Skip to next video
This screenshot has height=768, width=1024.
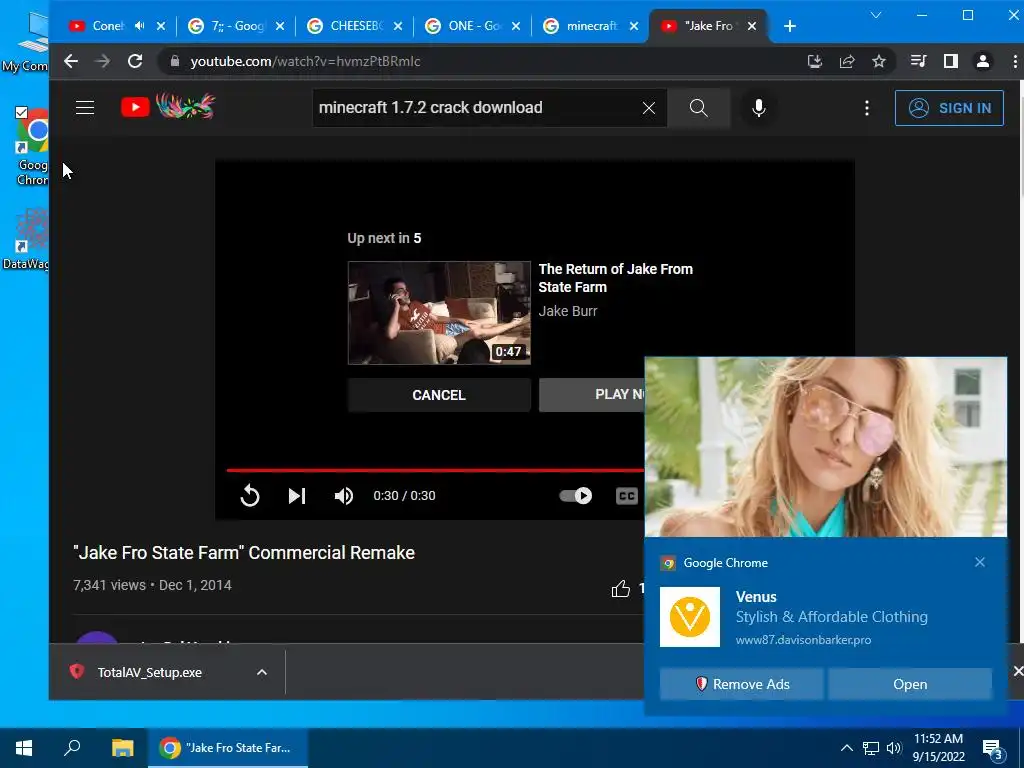pyautogui.click(x=297, y=496)
